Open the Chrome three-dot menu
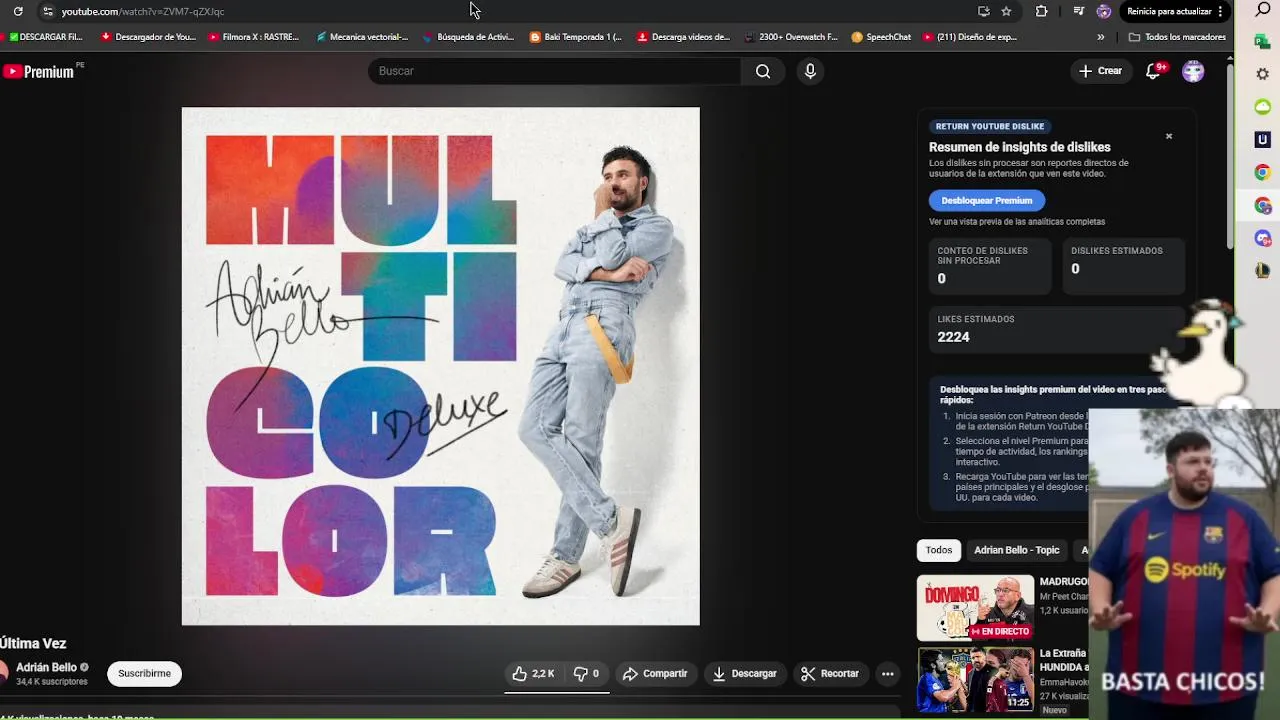The width and height of the screenshot is (1280, 720). click(x=1221, y=11)
